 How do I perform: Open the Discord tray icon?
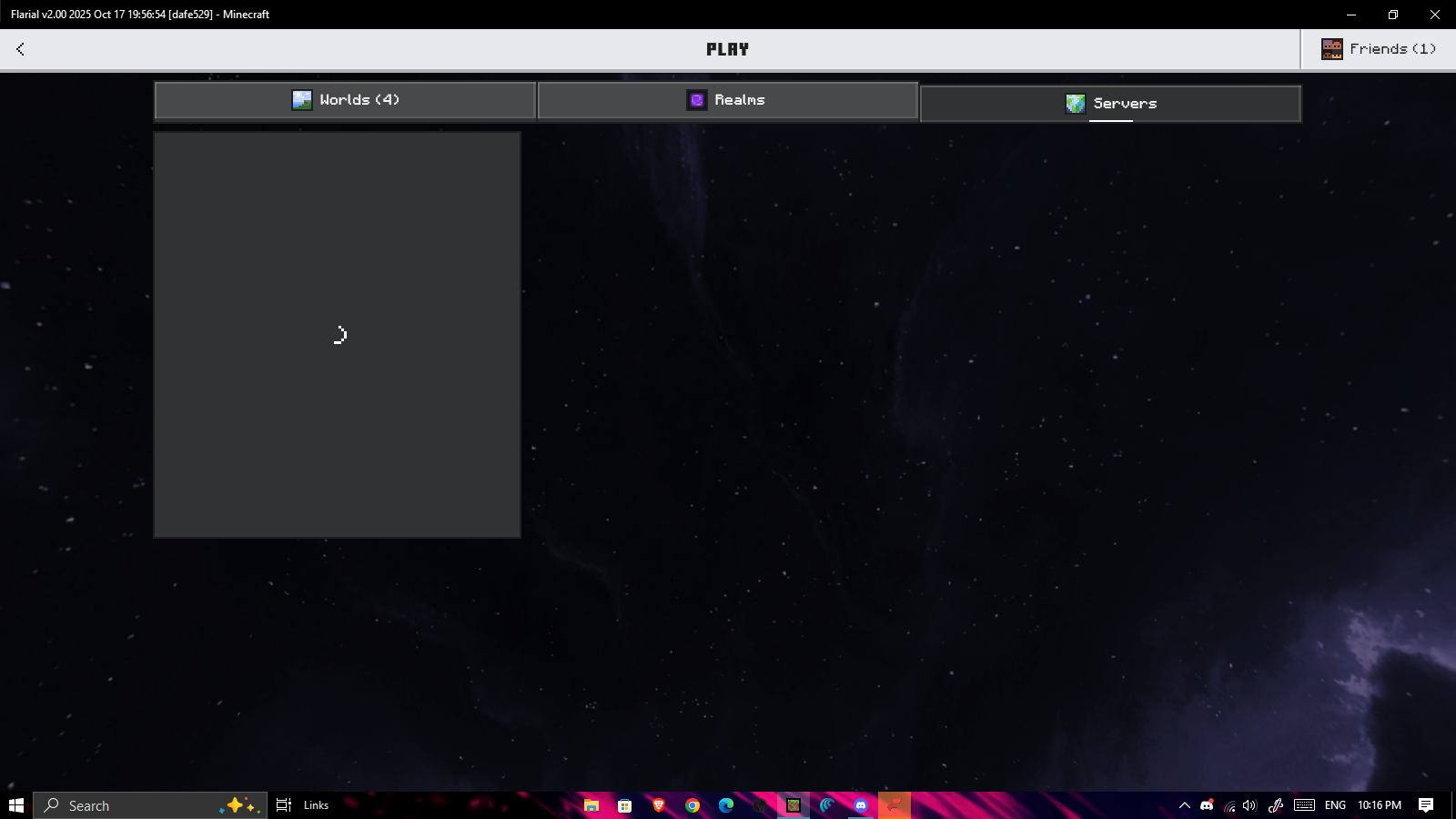pos(1207,805)
